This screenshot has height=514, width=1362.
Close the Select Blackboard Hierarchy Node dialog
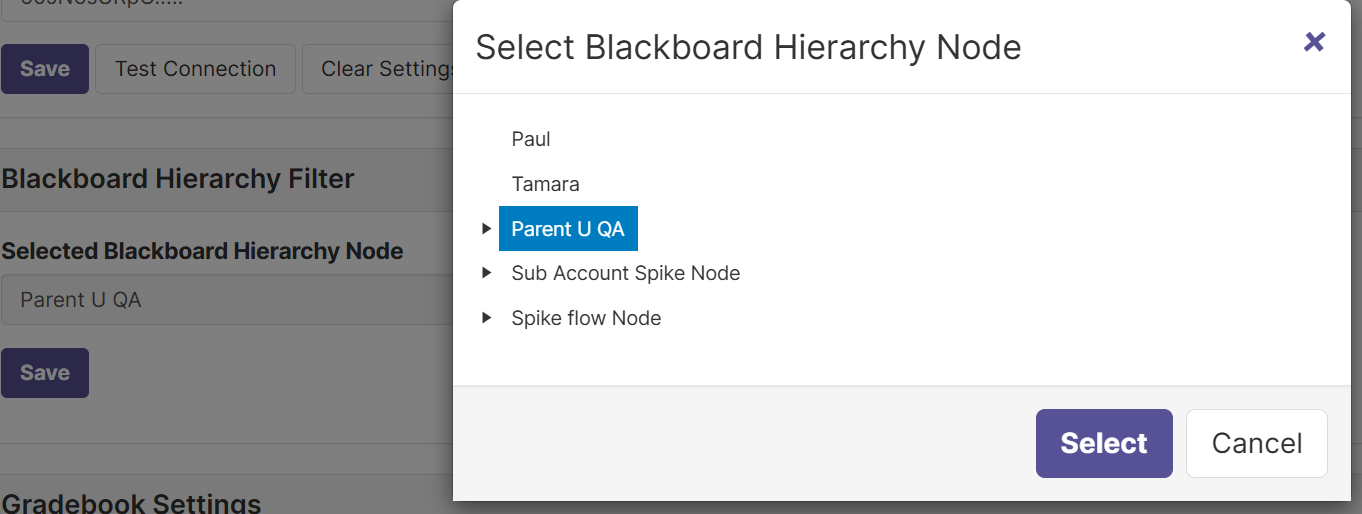pos(1314,42)
